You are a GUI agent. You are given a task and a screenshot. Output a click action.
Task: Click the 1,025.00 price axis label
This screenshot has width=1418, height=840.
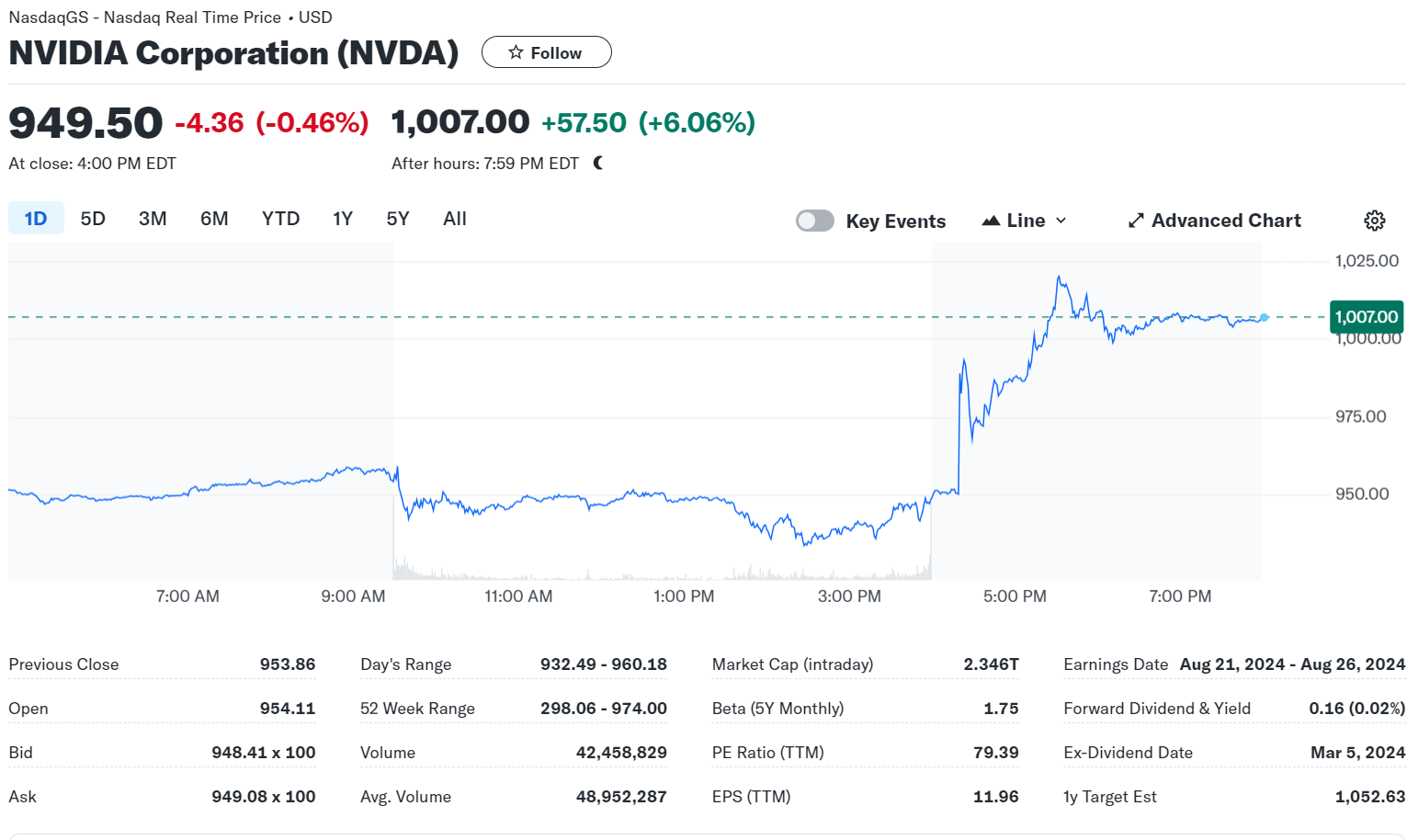(1367, 261)
